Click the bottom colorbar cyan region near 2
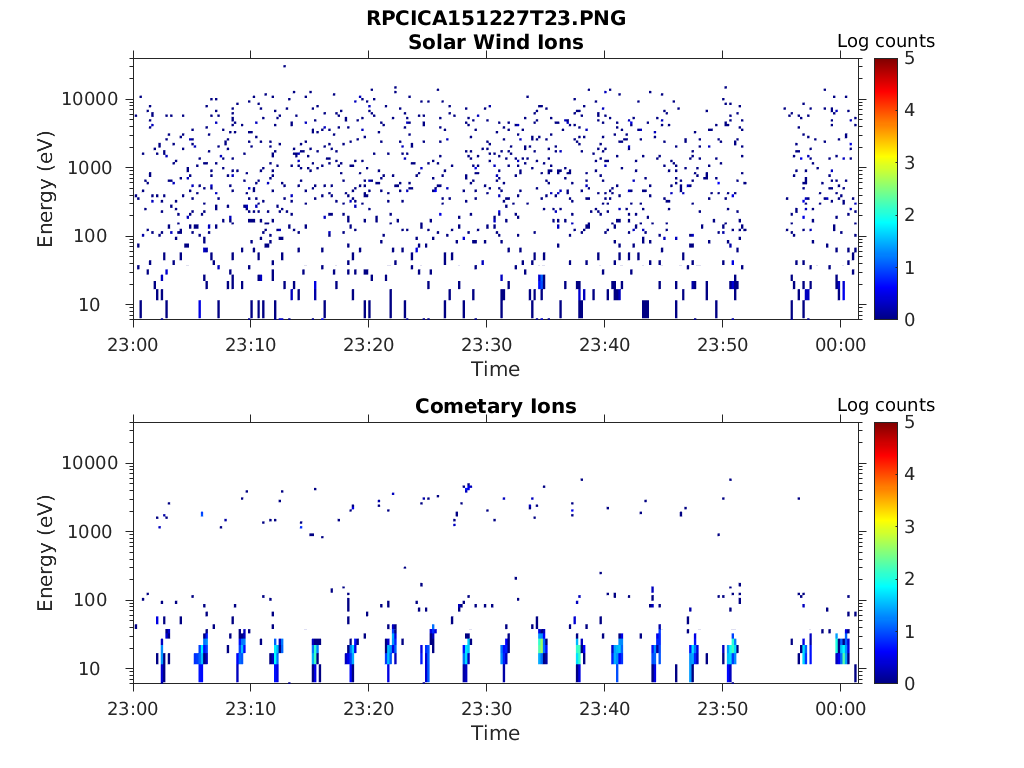1024x768 pixels. point(886,579)
